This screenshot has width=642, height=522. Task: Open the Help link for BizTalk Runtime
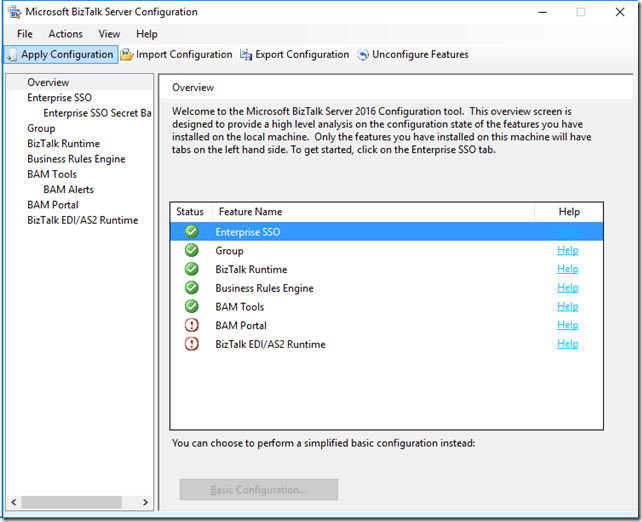pos(567,269)
